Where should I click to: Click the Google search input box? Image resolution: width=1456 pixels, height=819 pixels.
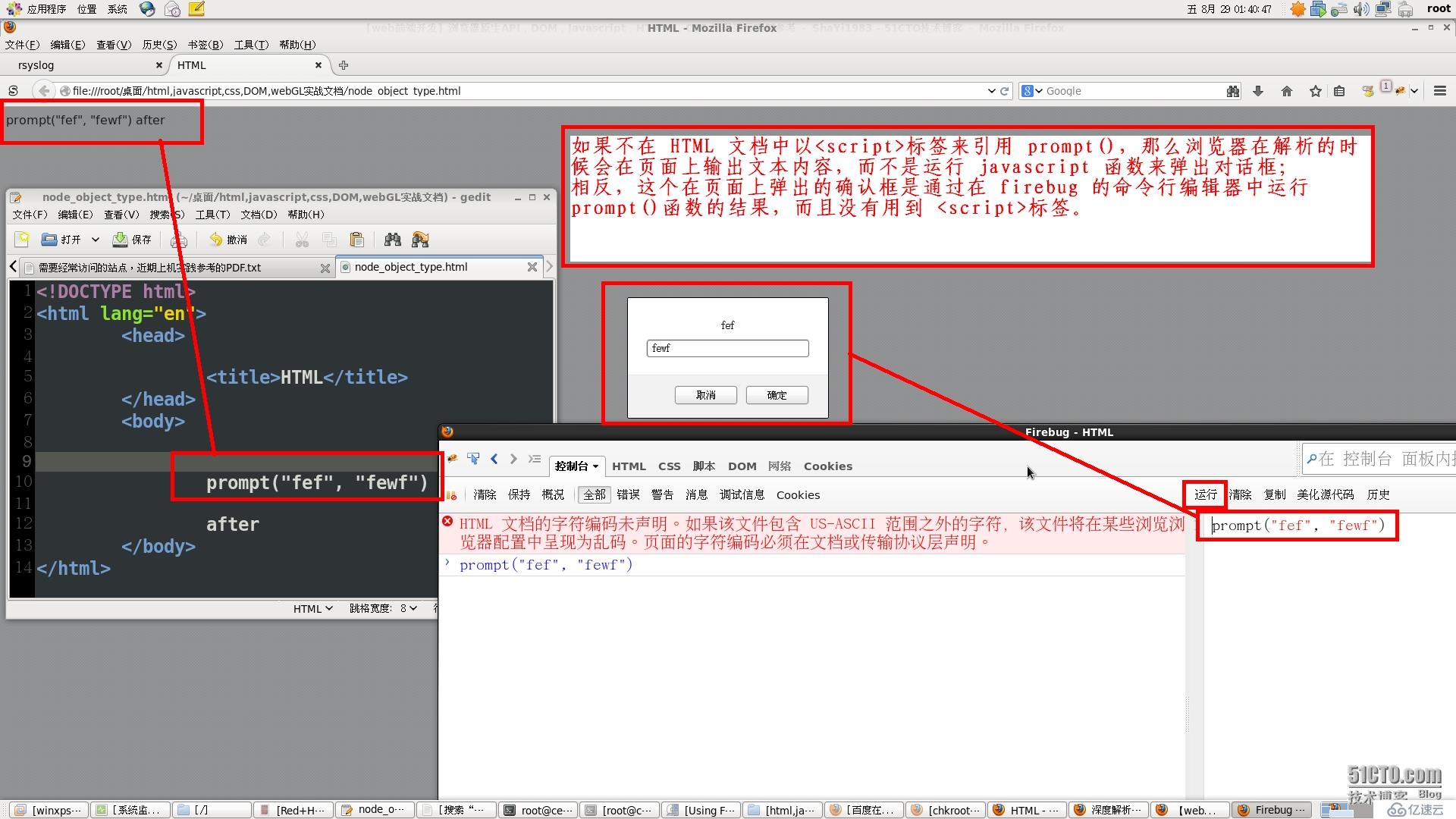click(1134, 91)
